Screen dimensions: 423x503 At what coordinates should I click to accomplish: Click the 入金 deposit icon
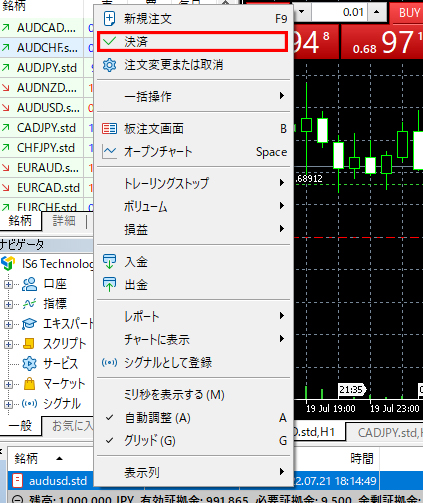click(109, 262)
